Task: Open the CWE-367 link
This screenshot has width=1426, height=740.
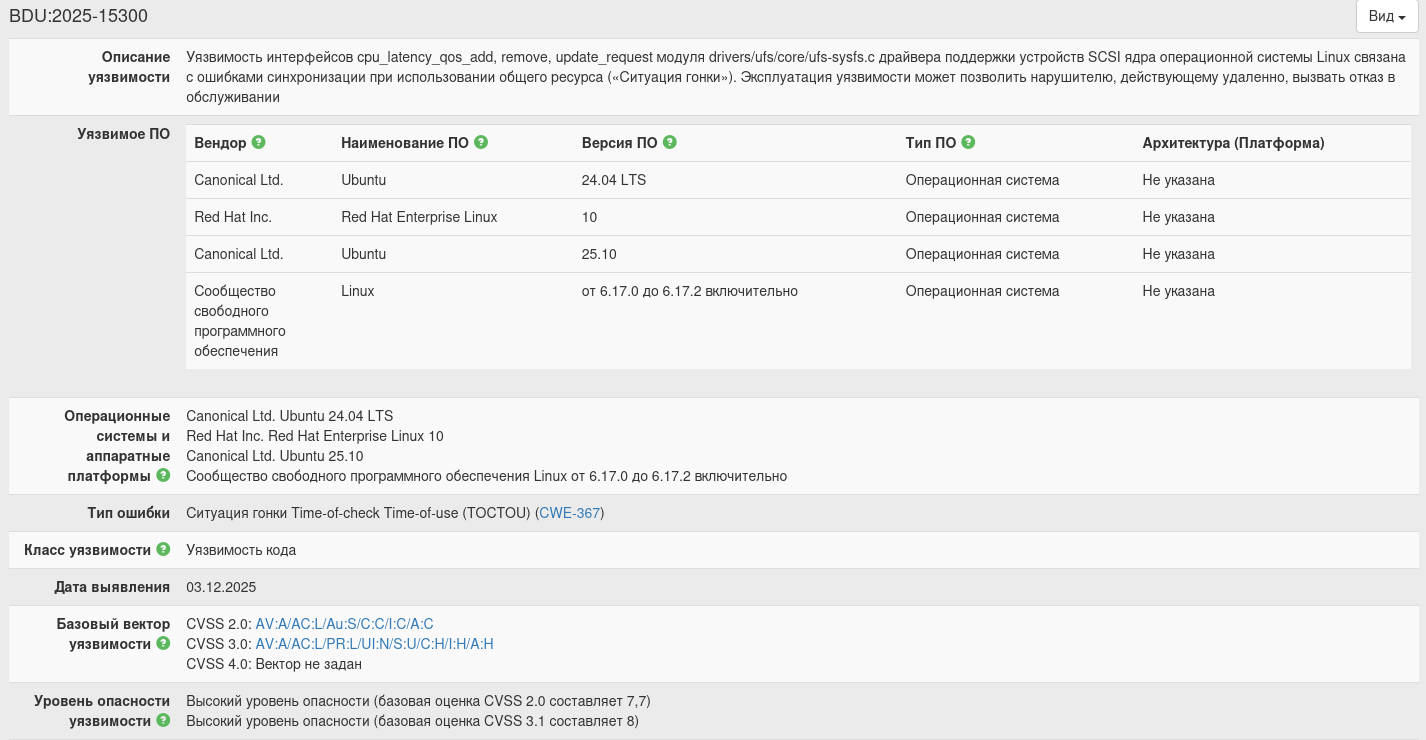Action: pos(570,513)
